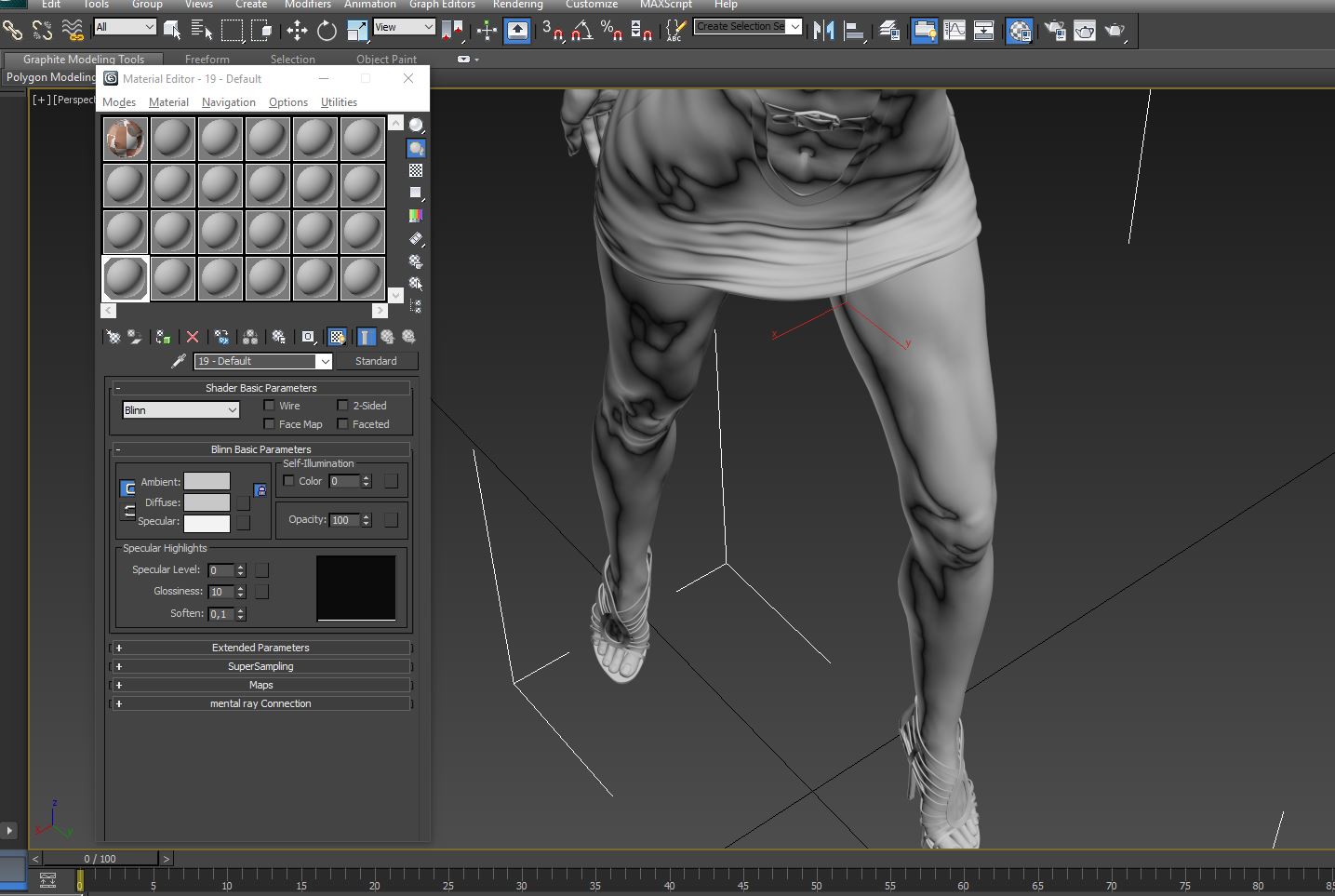Image resolution: width=1335 pixels, height=896 pixels.
Task: Open Video Color Check icon
Action: [x=416, y=216]
